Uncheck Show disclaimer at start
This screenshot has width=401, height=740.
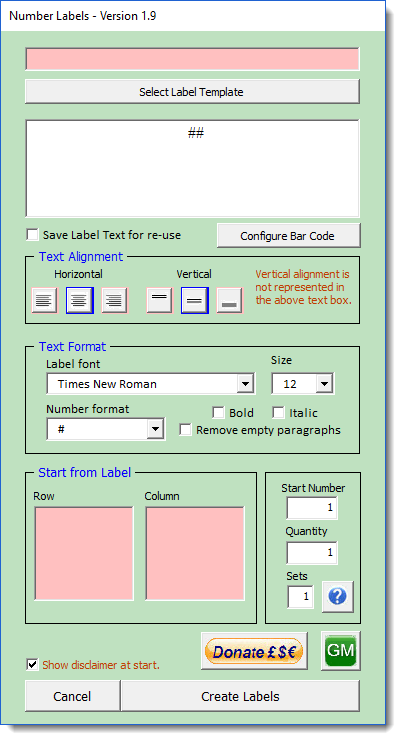(32, 664)
